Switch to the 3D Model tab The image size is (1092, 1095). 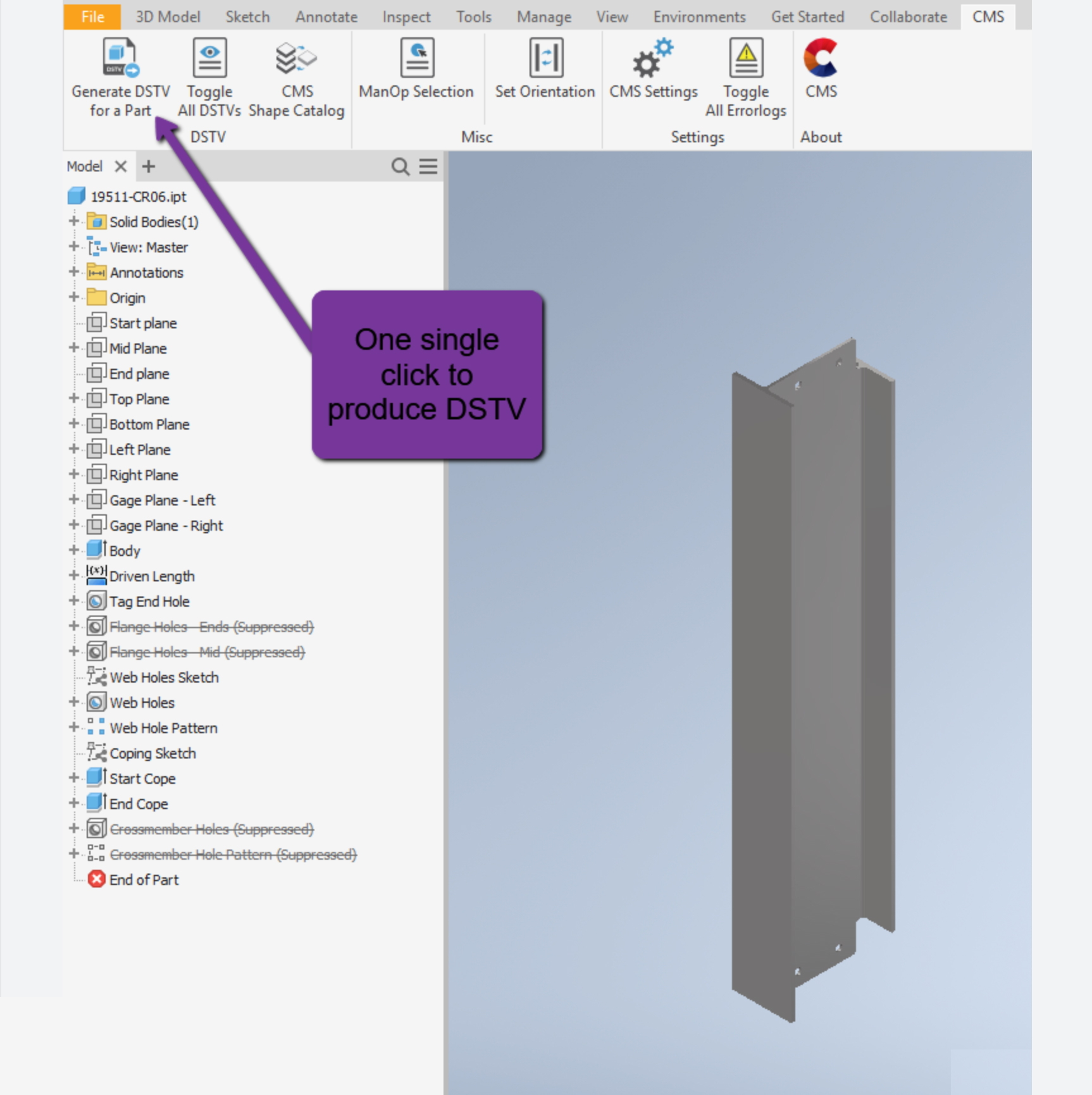click(168, 17)
